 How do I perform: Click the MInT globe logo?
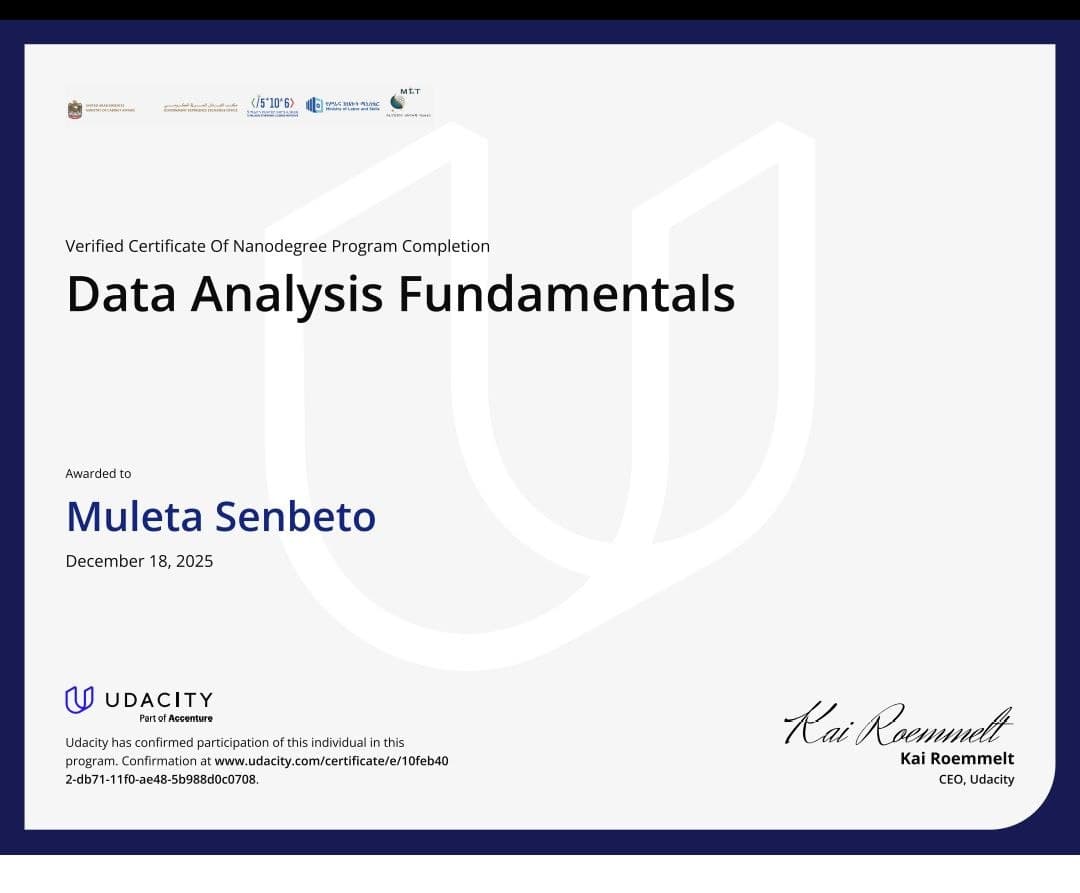click(407, 103)
